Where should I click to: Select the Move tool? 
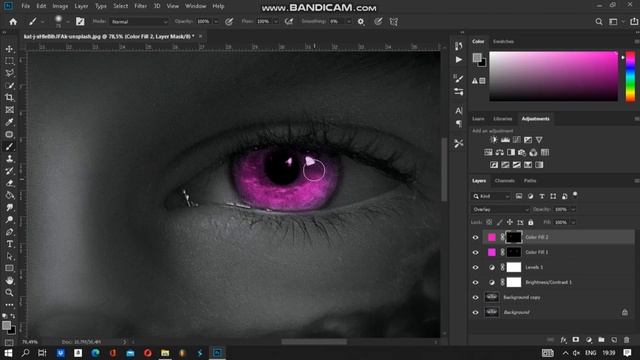(9, 49)
